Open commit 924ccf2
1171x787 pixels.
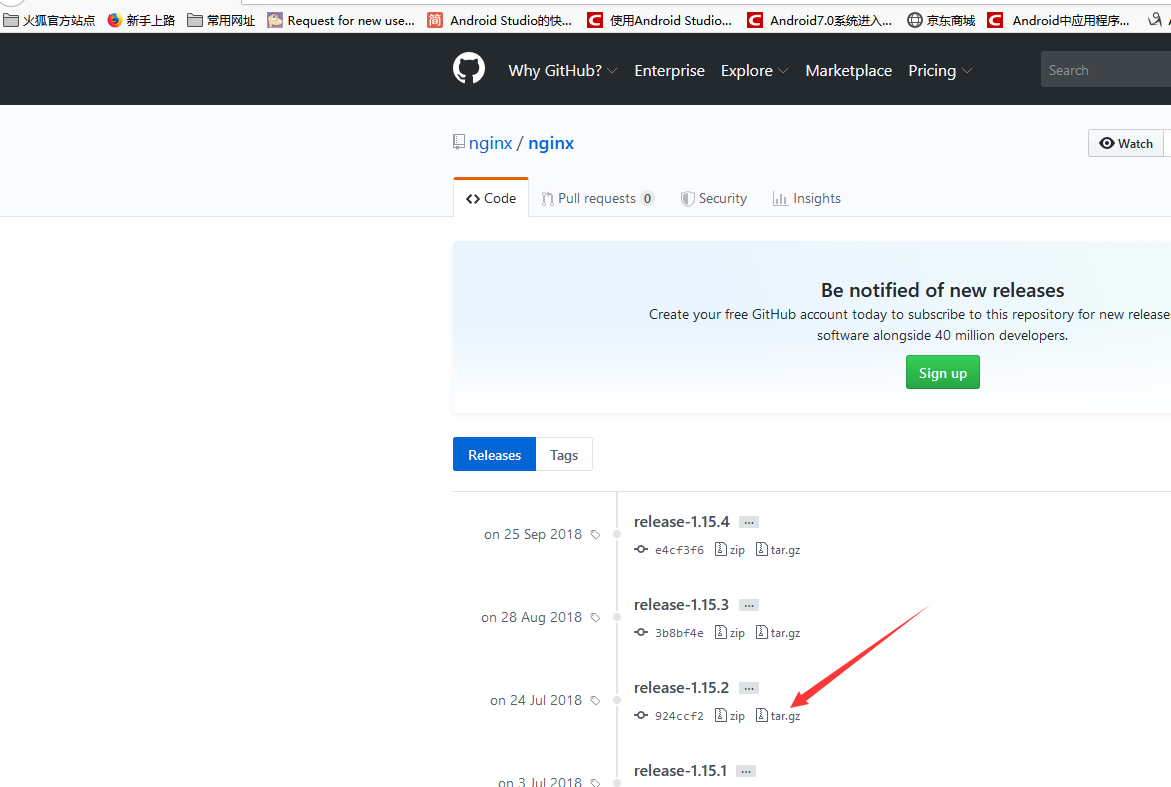point(679,715)
